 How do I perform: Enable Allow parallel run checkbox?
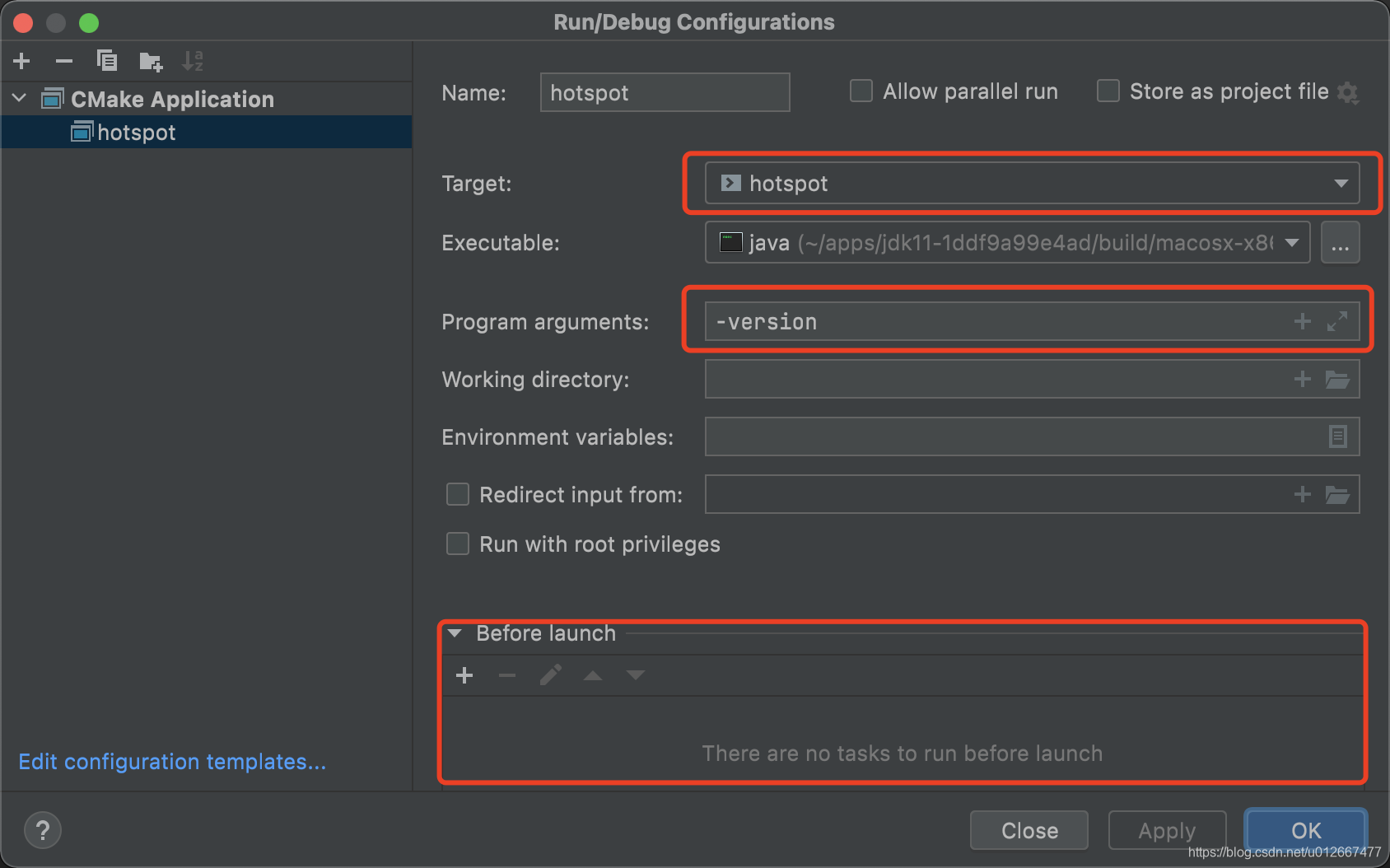pos(861,91)
